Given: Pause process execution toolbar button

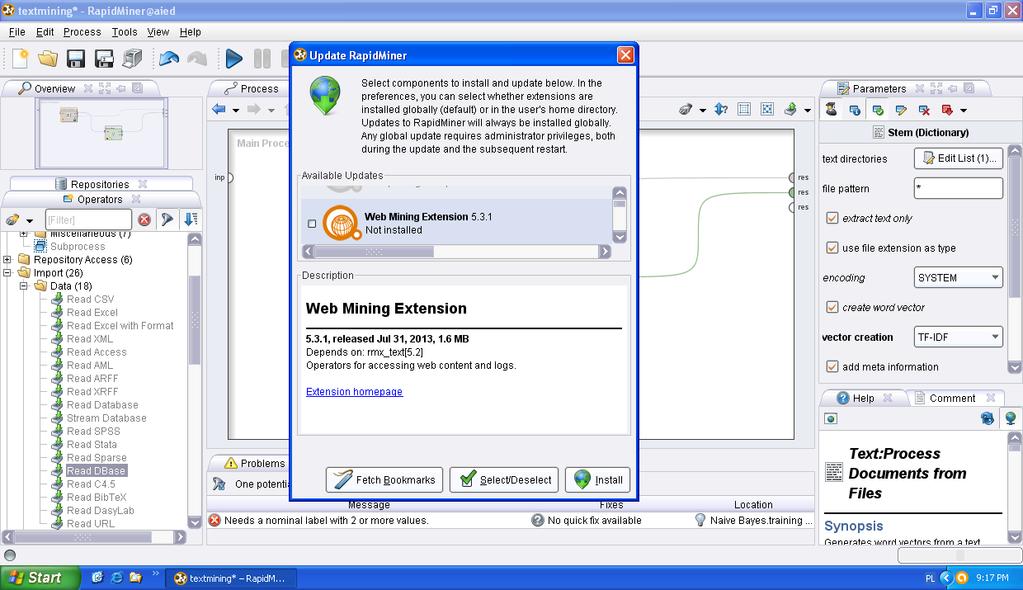Looking at the screenshot, I should (x=262, y=59).
